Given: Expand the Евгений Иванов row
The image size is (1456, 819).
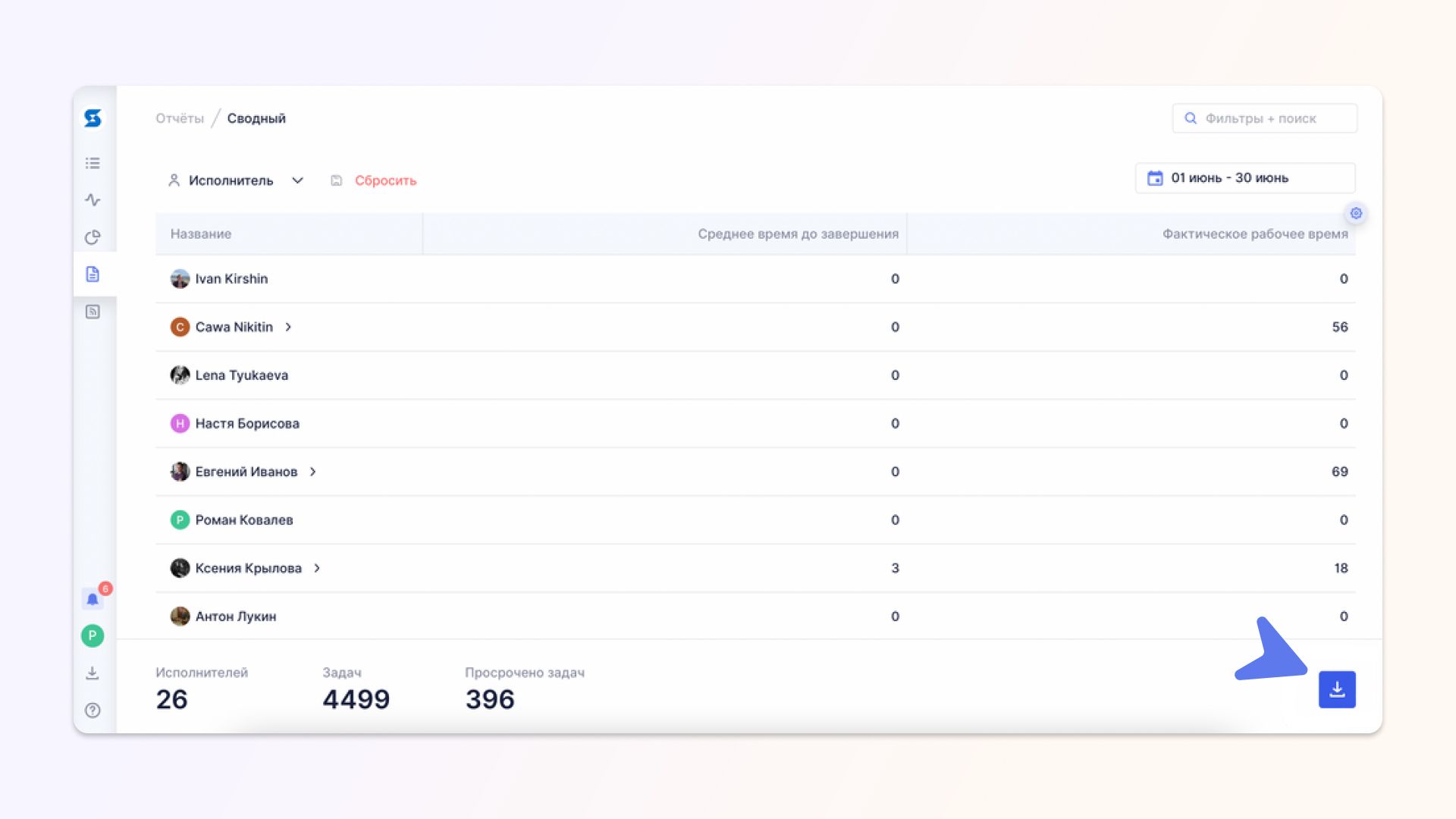Looking at the screenshot, I should point(312,472).
